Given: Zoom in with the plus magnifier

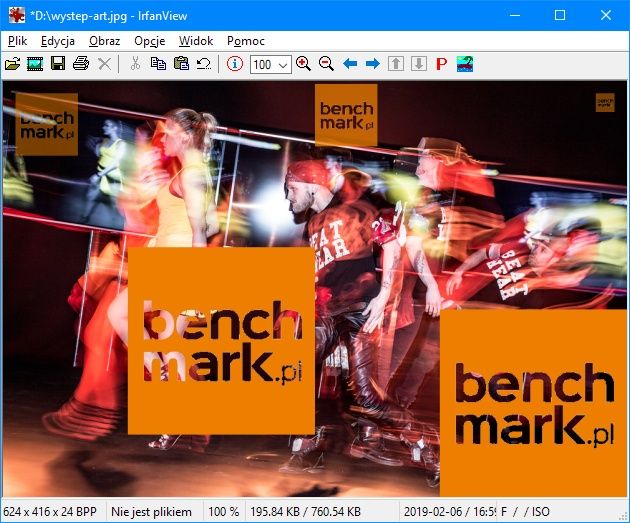Looking at the screenshot, I should 303,64.
